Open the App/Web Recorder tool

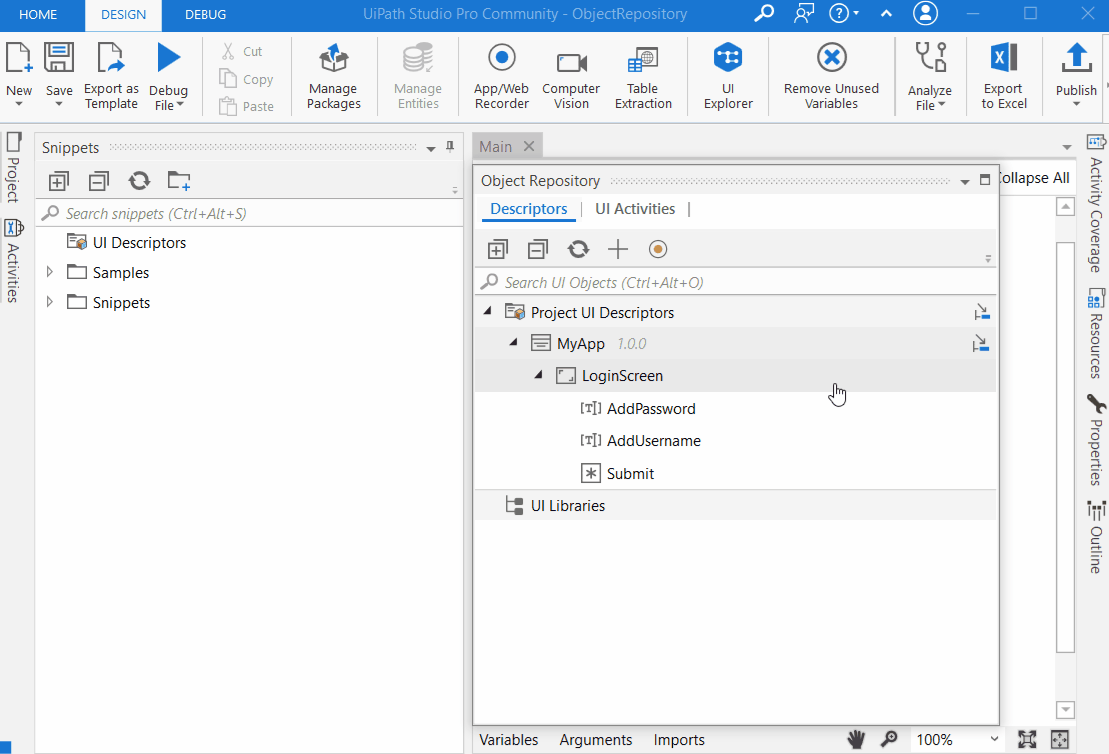[501, 76]
